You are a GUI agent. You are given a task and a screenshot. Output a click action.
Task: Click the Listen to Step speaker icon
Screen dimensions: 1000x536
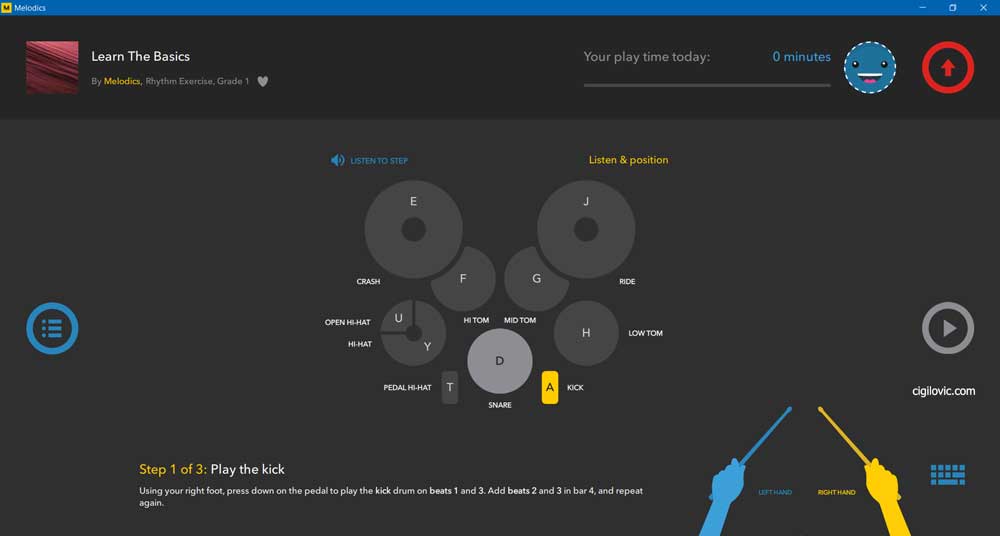pos(338,160)
